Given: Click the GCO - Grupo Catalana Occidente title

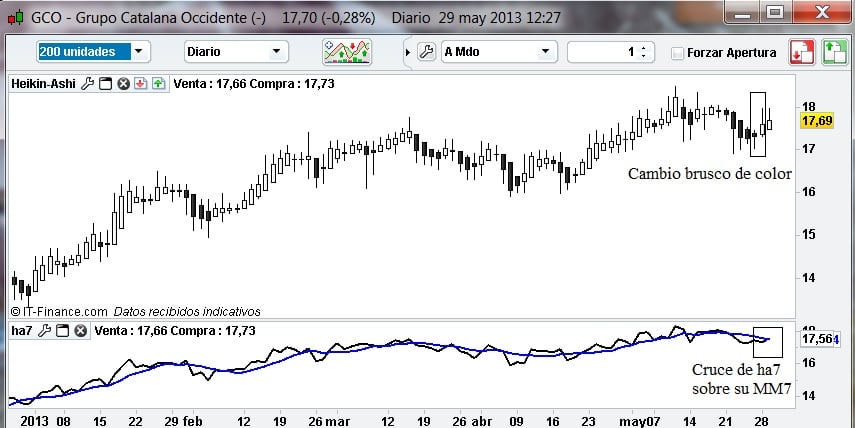Looking at the screenshot, I should coord(148,17).
